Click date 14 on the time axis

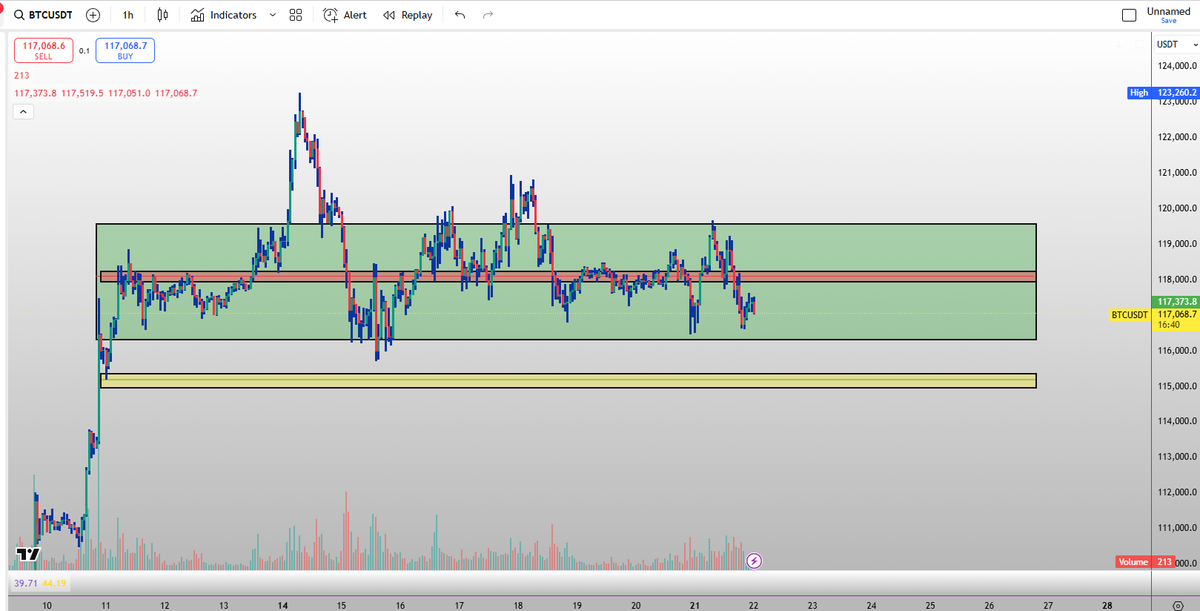click(x=282, y=605)
